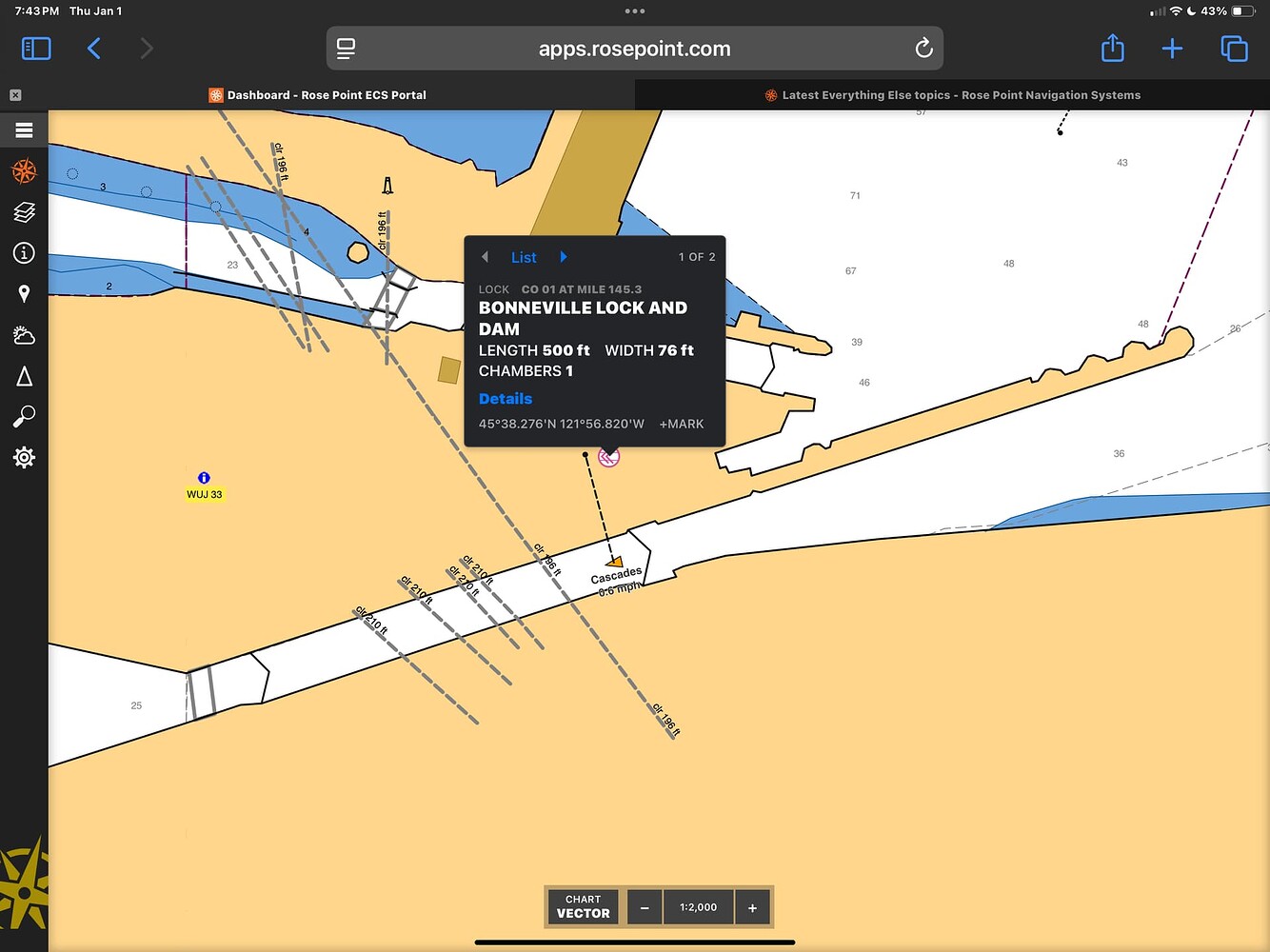Click the WUJ 33 info marker
Image resolution: width=1270 pixels, height=952 pixels.
coord(204,479)
